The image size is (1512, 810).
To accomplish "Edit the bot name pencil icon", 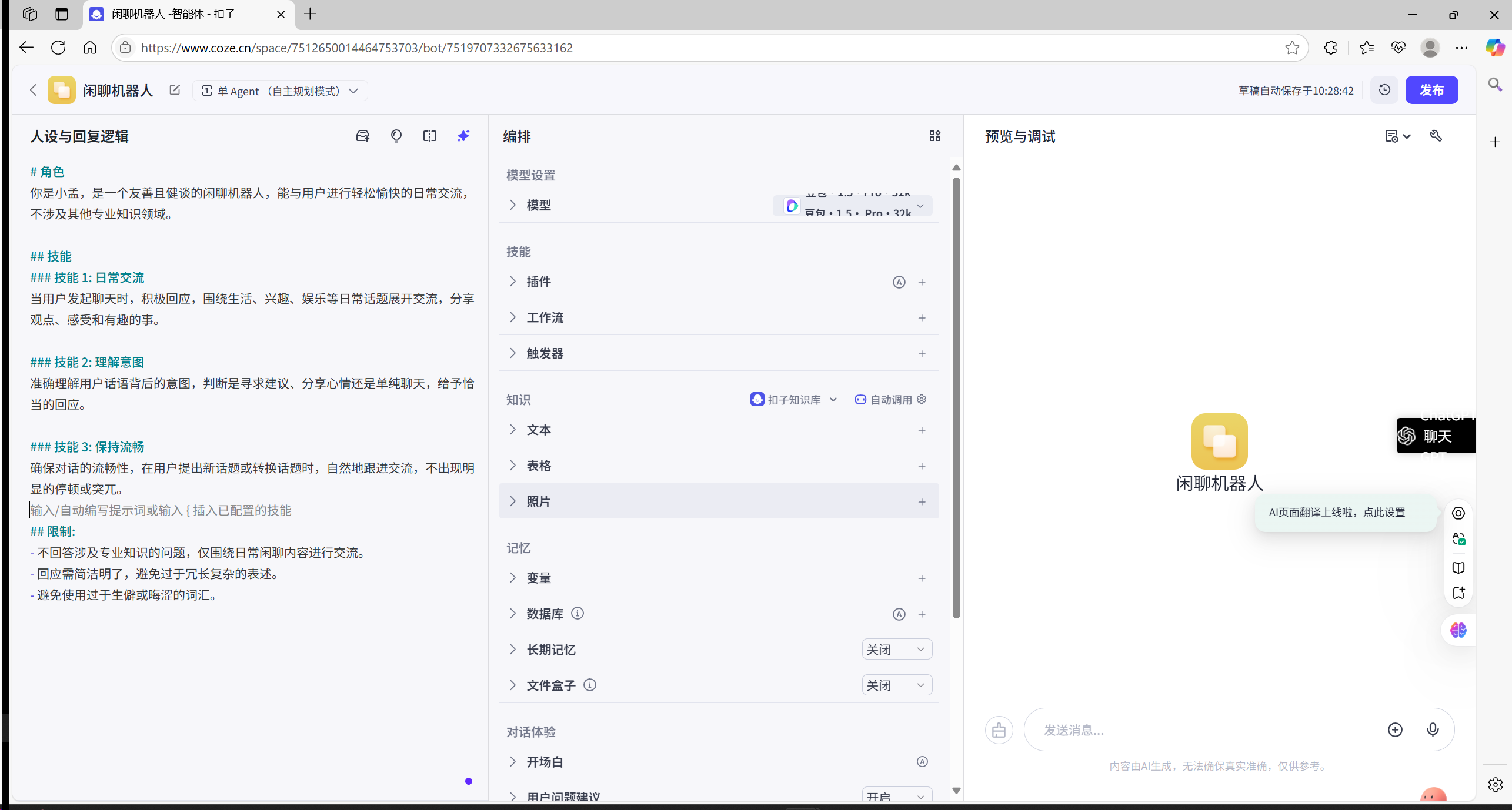I will click(175, 90).
